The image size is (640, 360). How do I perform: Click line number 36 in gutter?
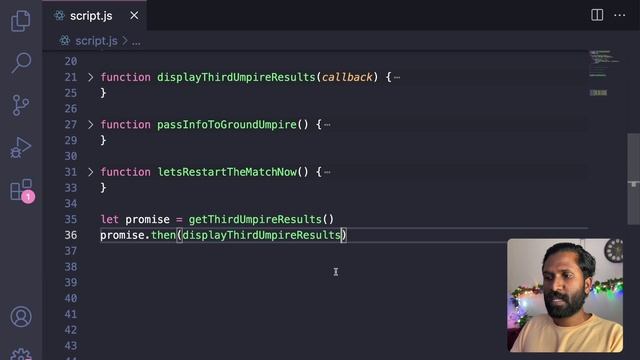tap(71, 235)
